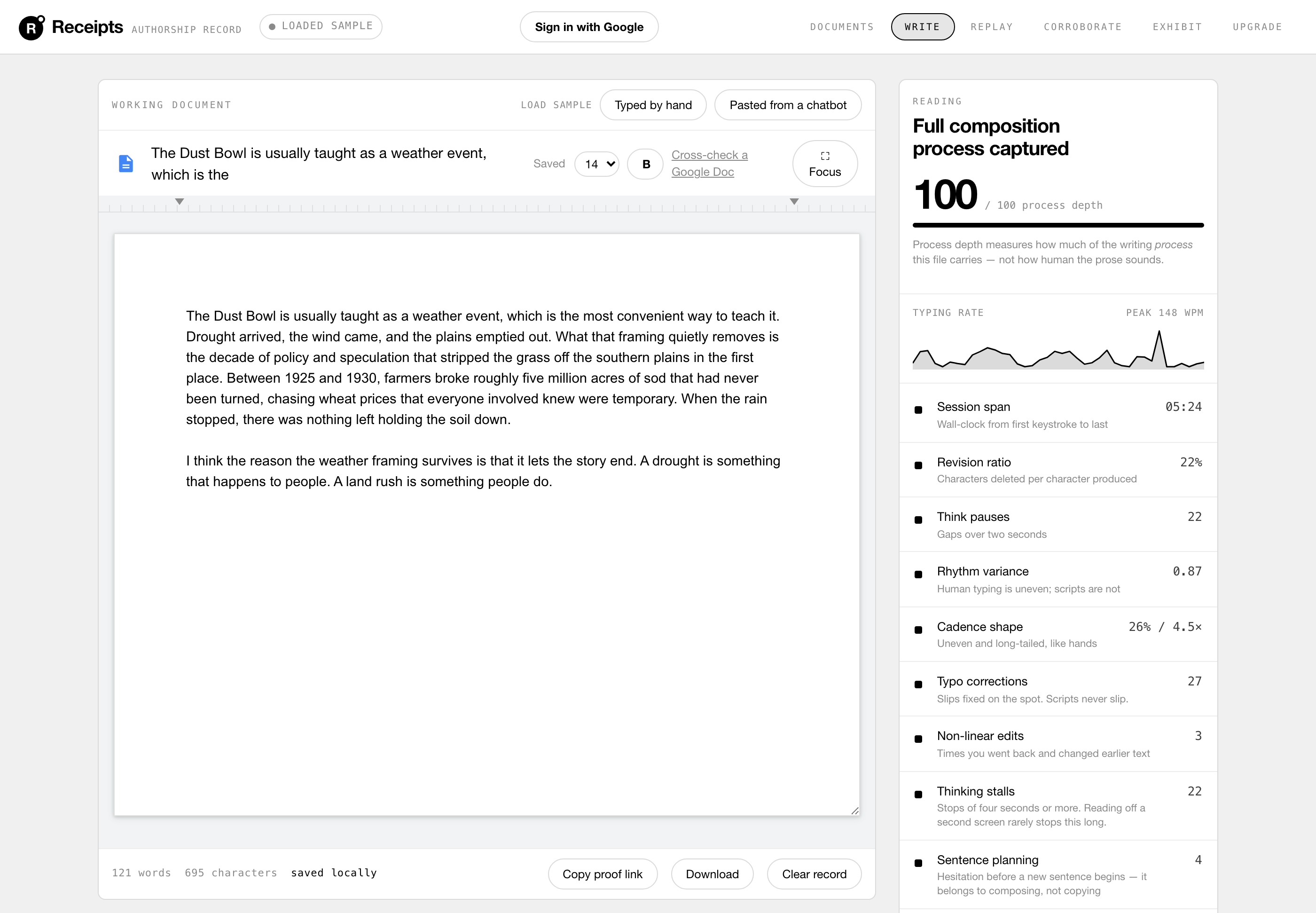Click the 0.87 rhythm variance value
1316x913 pixels.
pos(1187,571)
